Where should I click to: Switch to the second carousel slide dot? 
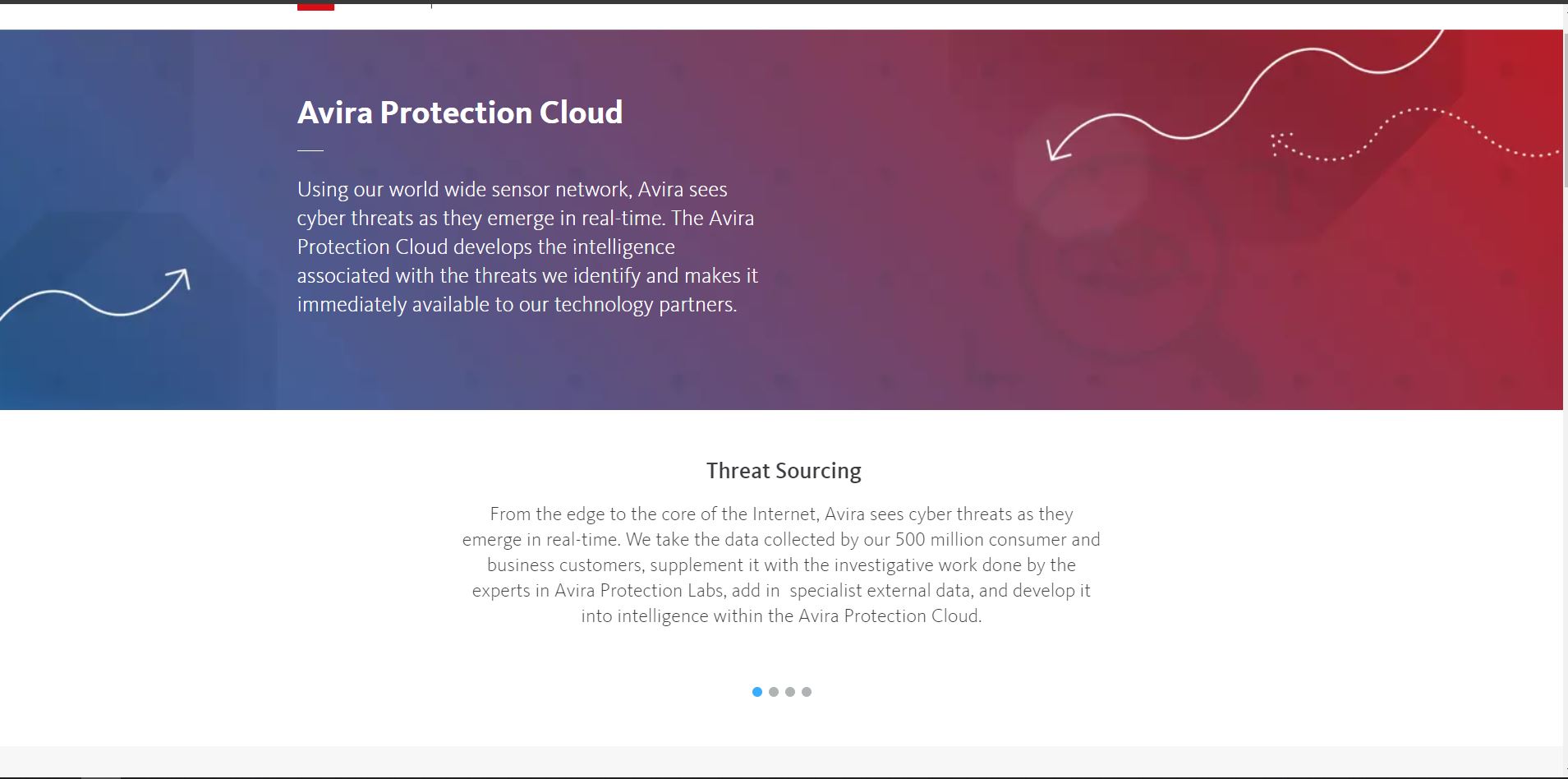774,692
